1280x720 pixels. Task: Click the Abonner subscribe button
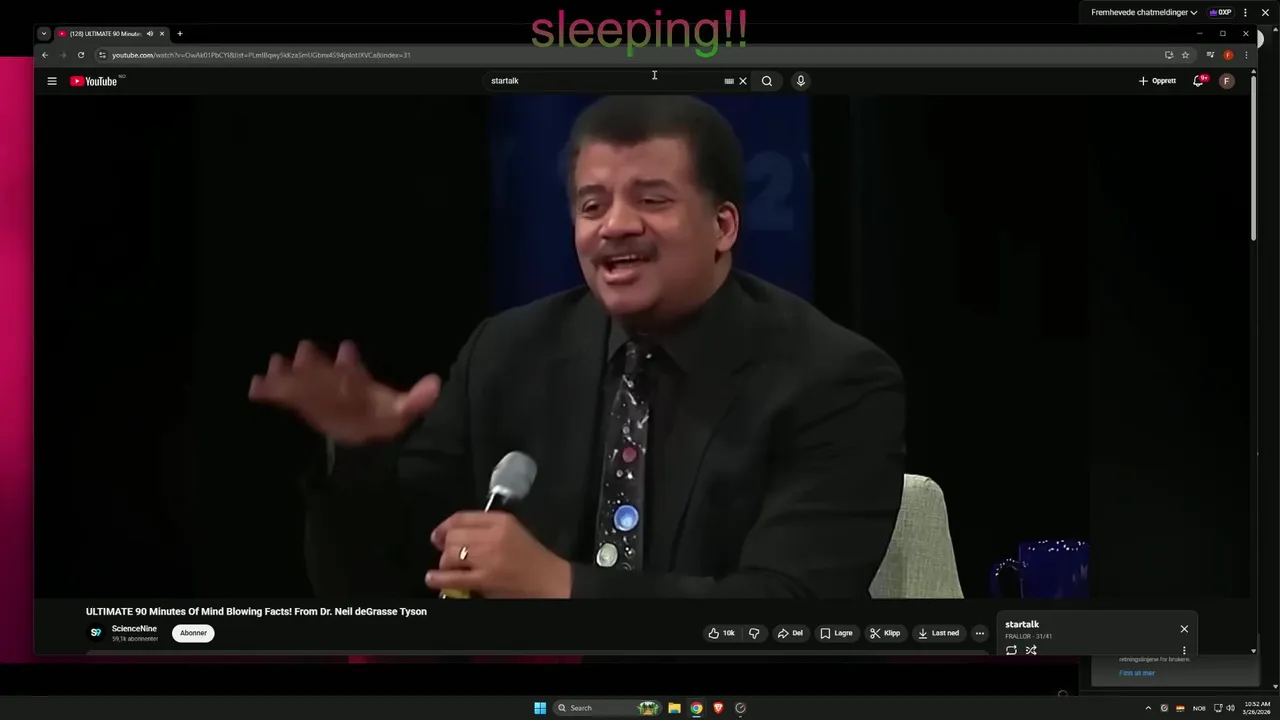193,633
